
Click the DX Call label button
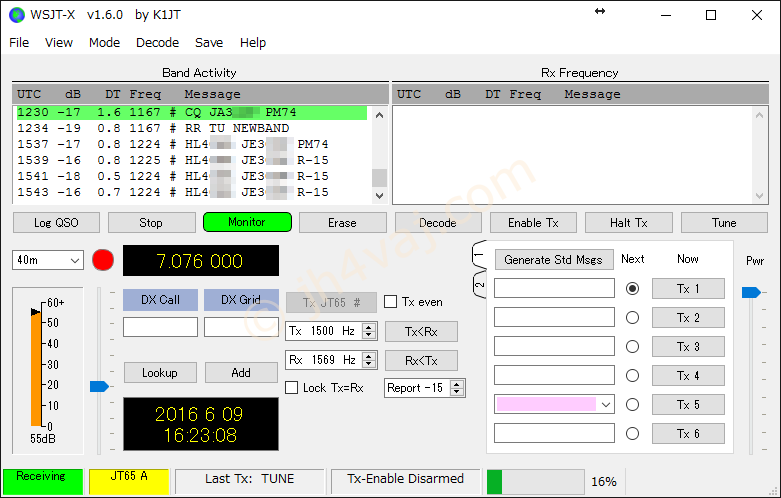pyautogui.click(x=160, y=300)
